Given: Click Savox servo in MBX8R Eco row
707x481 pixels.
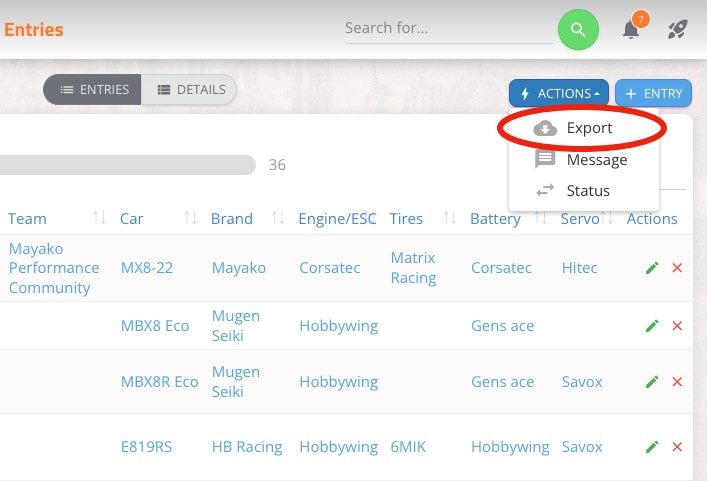Looking at the screenshot, I should tap(582, 382).
